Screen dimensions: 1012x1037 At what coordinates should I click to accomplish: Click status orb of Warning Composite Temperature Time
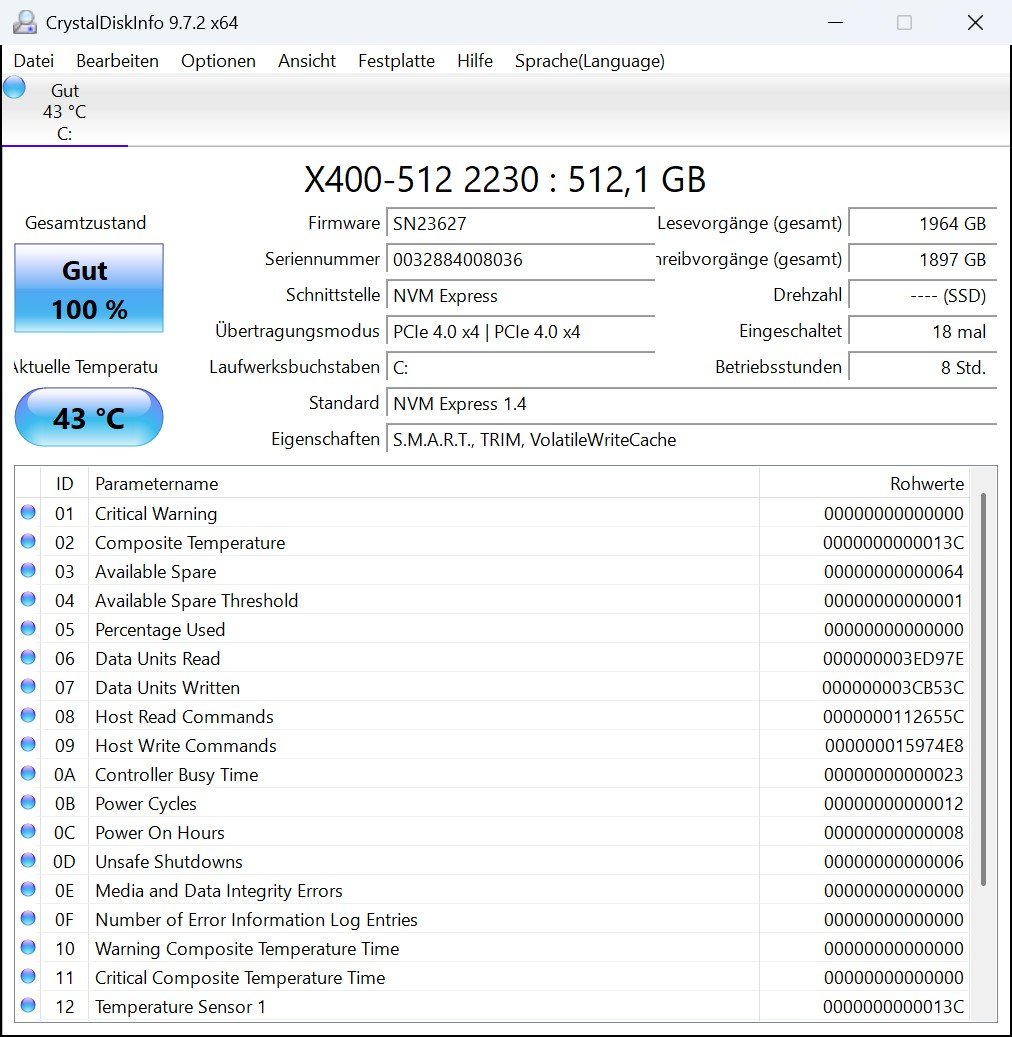[x=28, y=947]
